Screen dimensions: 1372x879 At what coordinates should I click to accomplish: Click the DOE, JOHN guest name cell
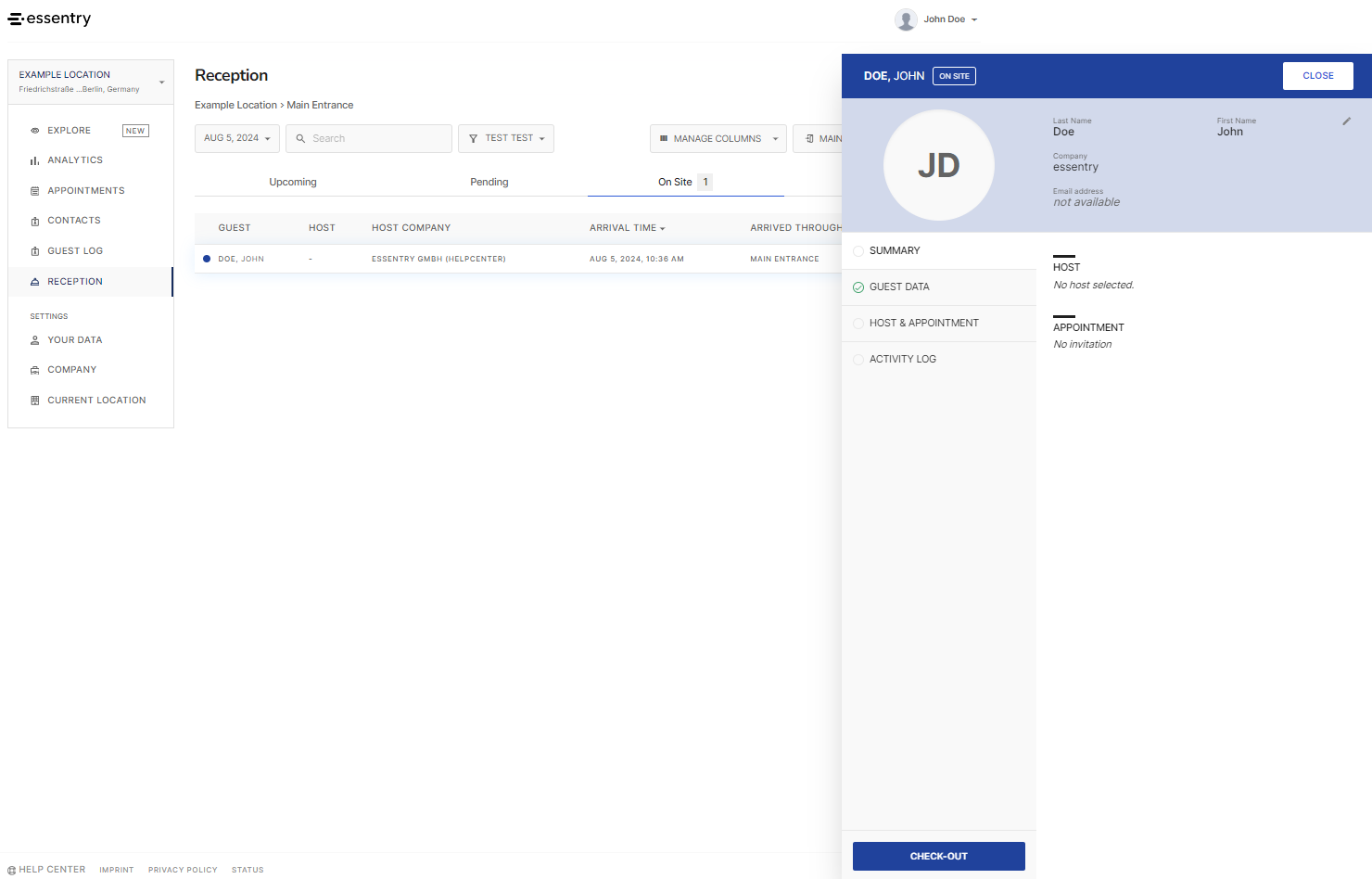click(x=241, y=260)
